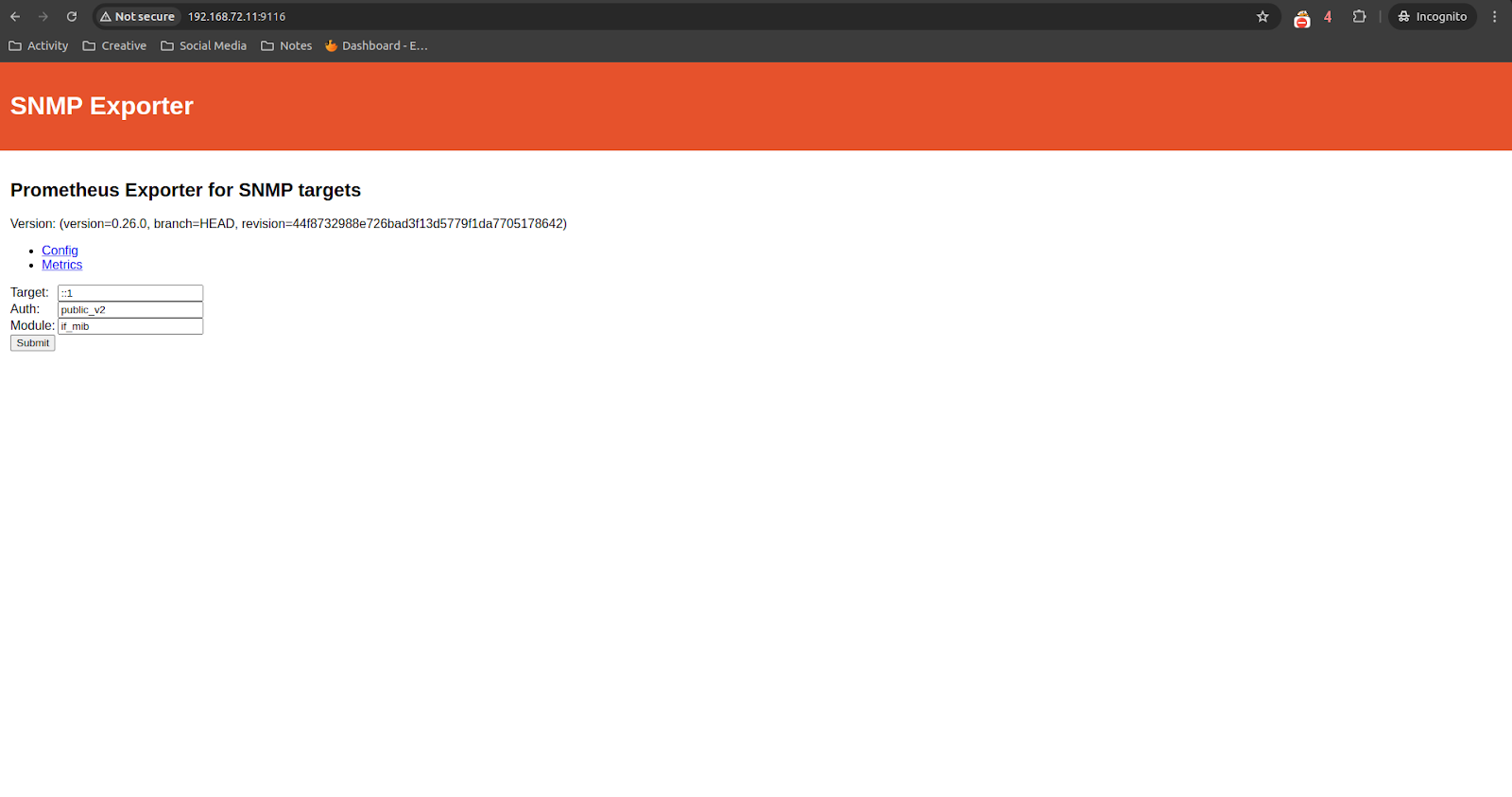Screen dimensions: 1512x797
Task: Click the Module: label
Action: [x=32, y=325]
